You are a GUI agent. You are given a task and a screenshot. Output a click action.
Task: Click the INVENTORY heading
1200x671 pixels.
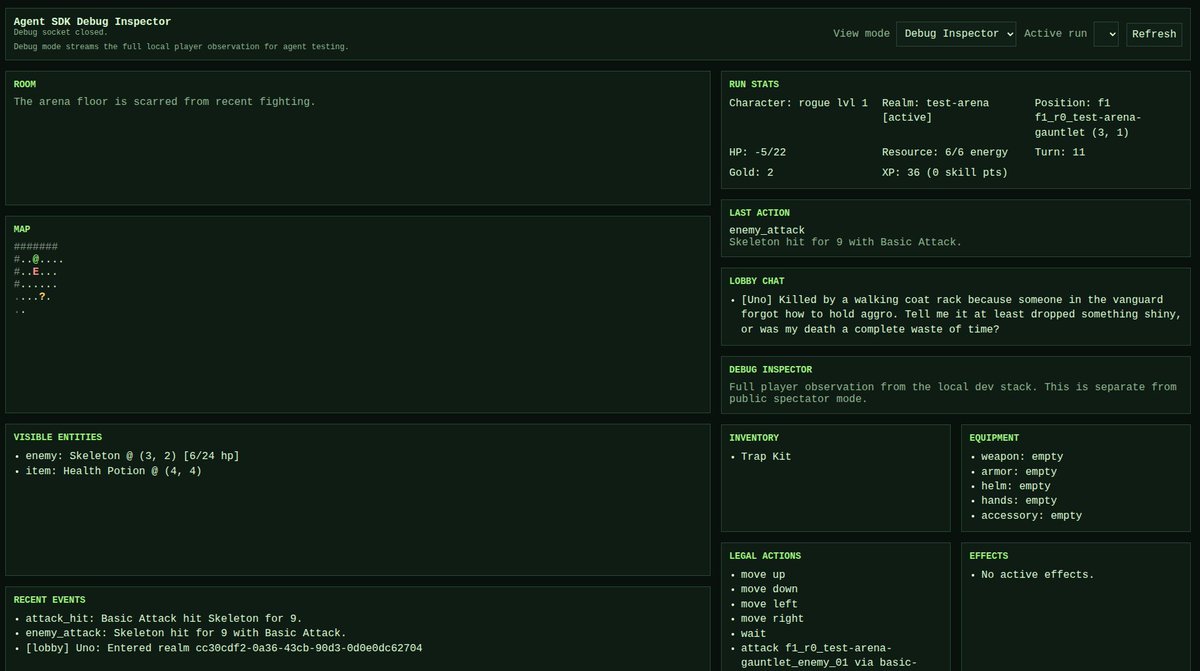coord(754,437)
